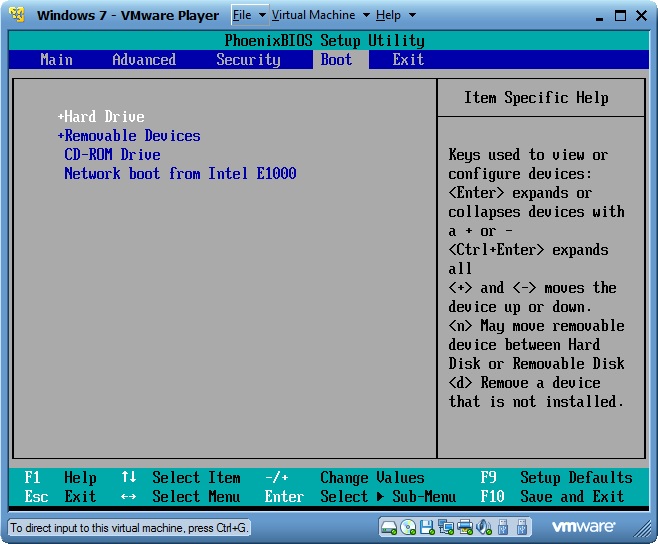Click the F9 Setup Defaults footer entry

(x=556, y=478)
